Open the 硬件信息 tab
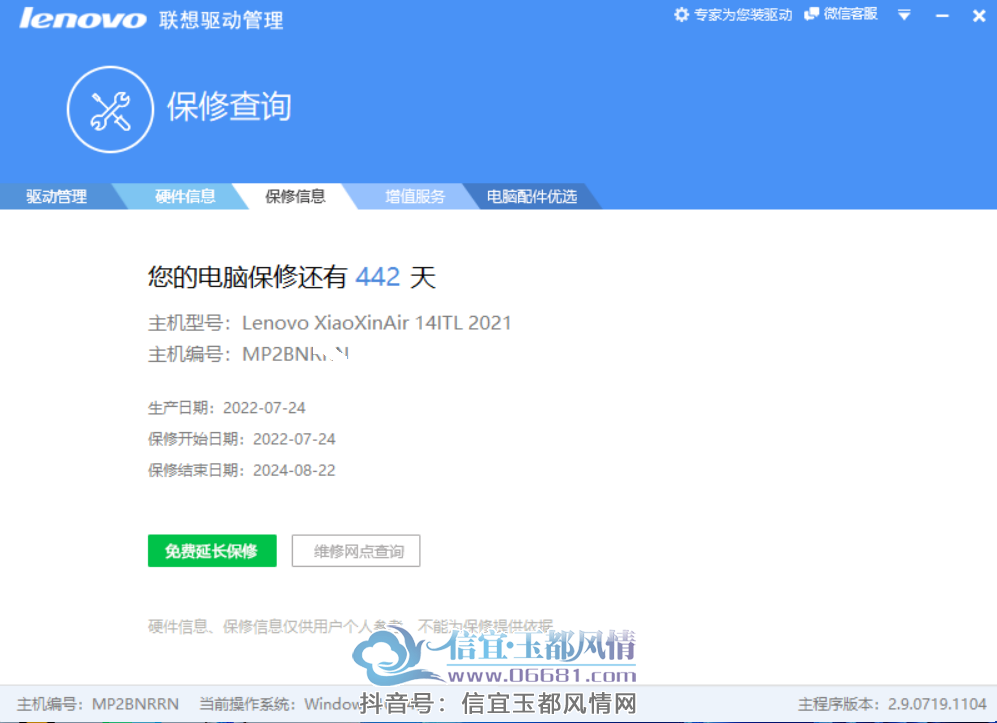Image resolution: width=997 pixels, height=723 pixels. (185, 196)
